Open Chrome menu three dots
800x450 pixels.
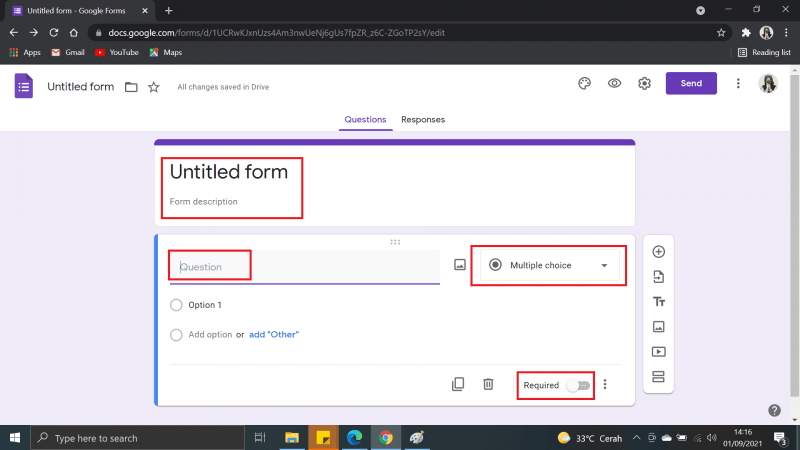(x=786, y=33)
